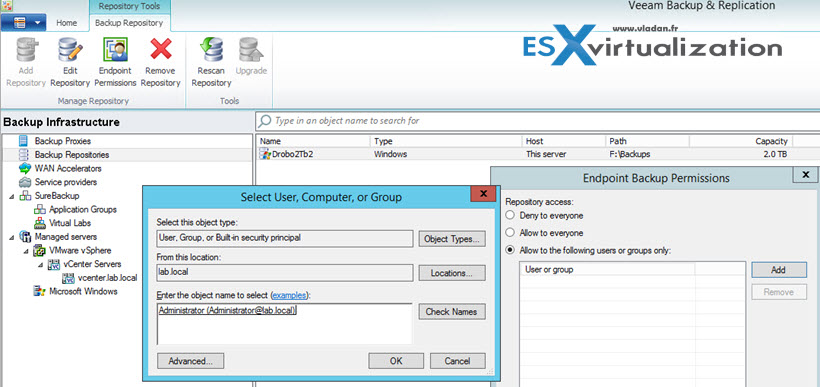Sort by the Path column header
Image resolution: width=820 pixels, height=387 pixels.
[x=647, y=141]
